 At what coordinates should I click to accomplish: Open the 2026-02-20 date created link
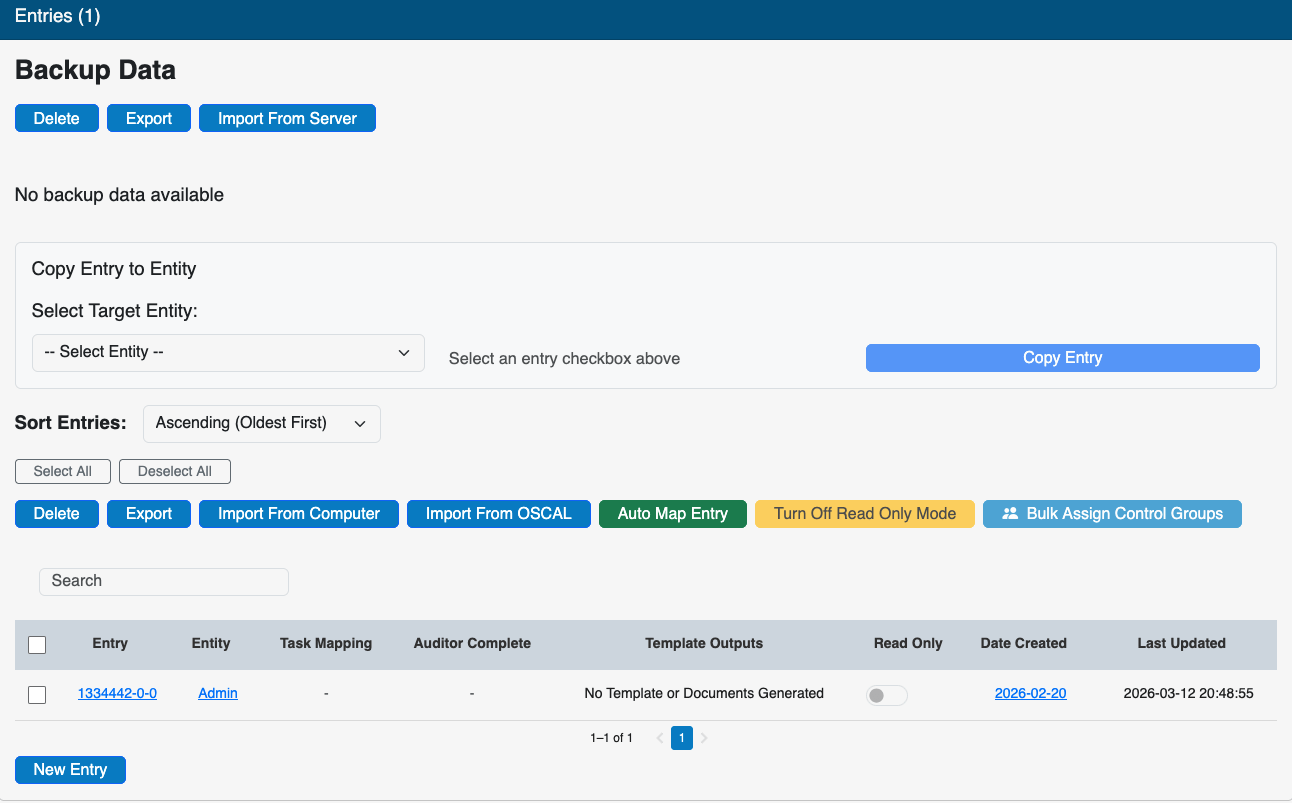click(1030, 693)
